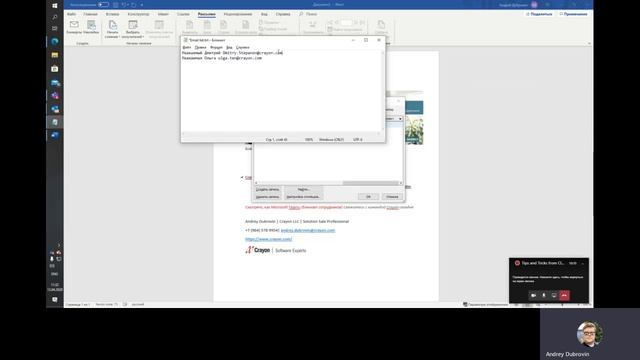
Task: Click the Customize Columns button in dialog
Action: [304, 197]
